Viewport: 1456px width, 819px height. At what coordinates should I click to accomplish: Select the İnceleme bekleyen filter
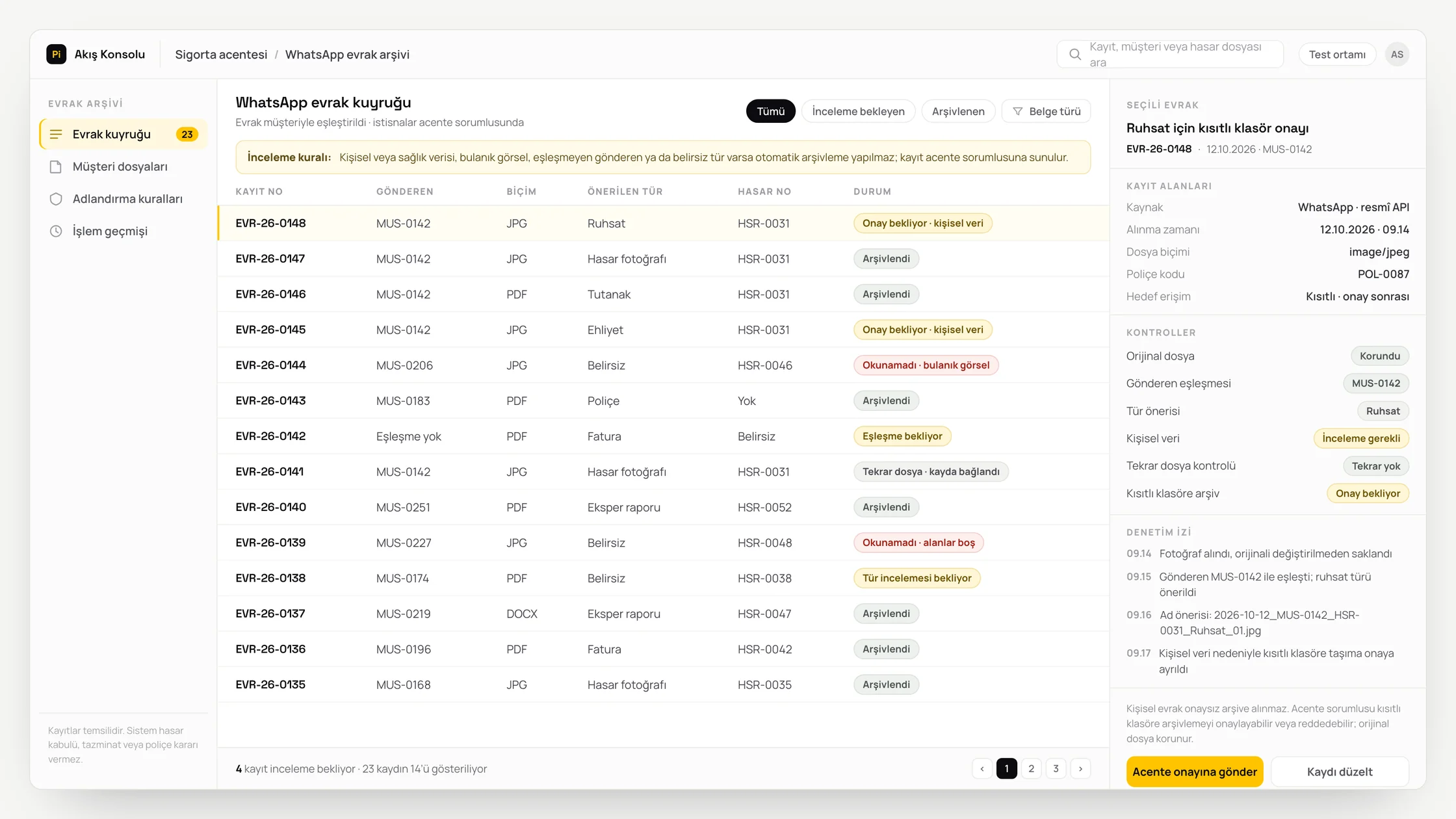pos(858,111)
